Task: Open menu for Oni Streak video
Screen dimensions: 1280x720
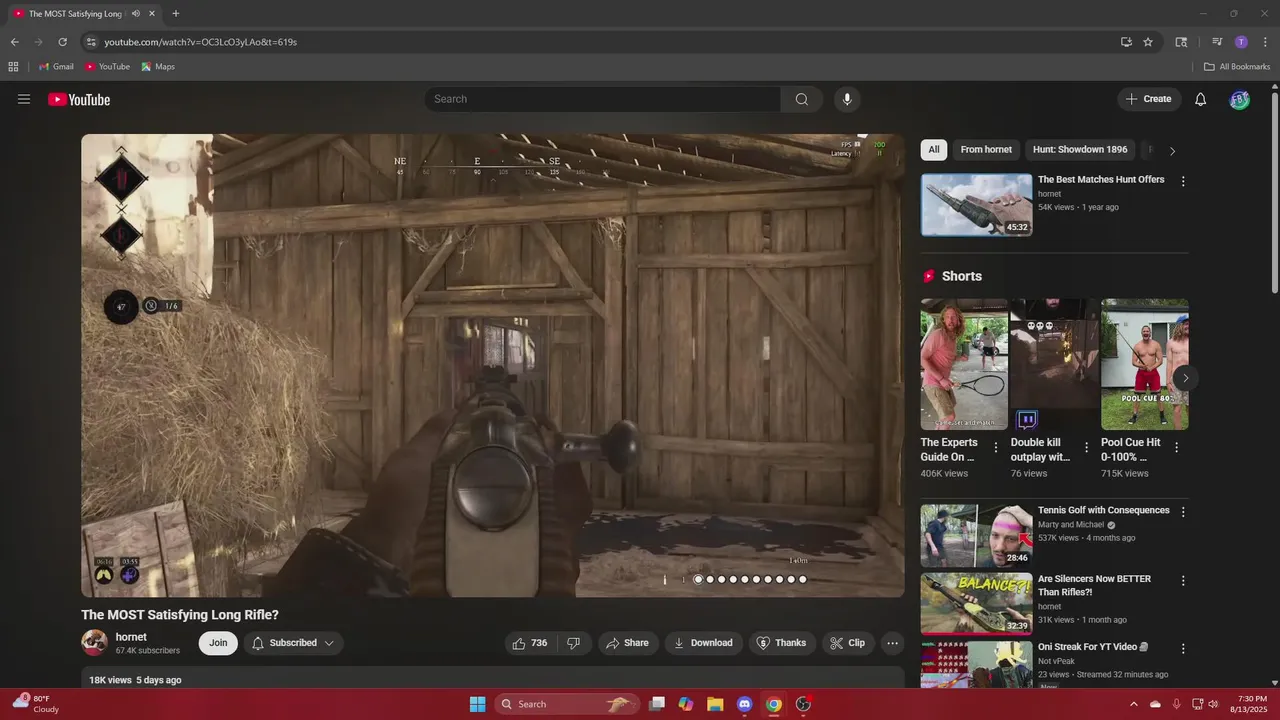Action: point(1183,649)
